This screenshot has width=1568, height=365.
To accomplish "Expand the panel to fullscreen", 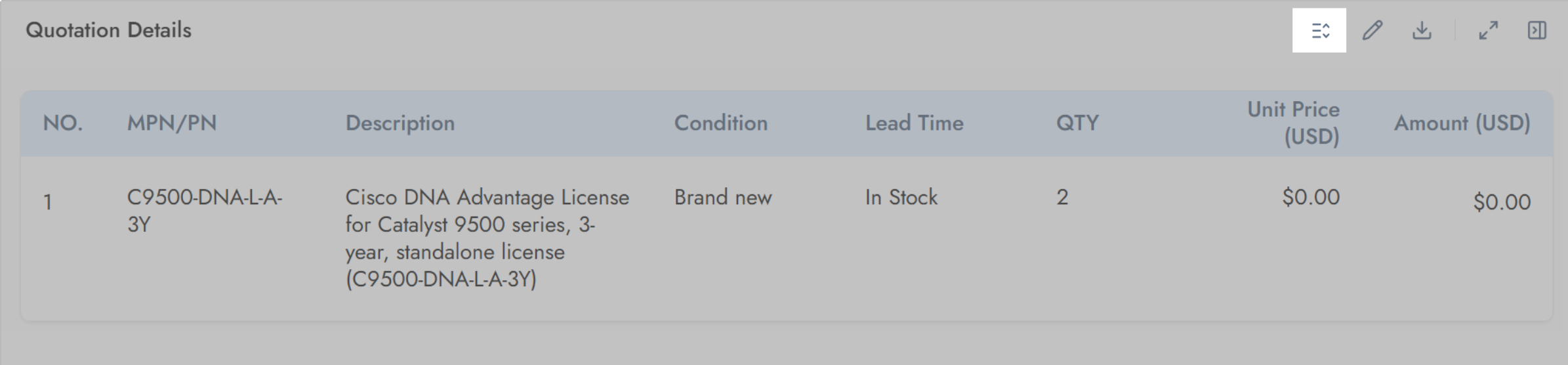I will coord(1488,31).
